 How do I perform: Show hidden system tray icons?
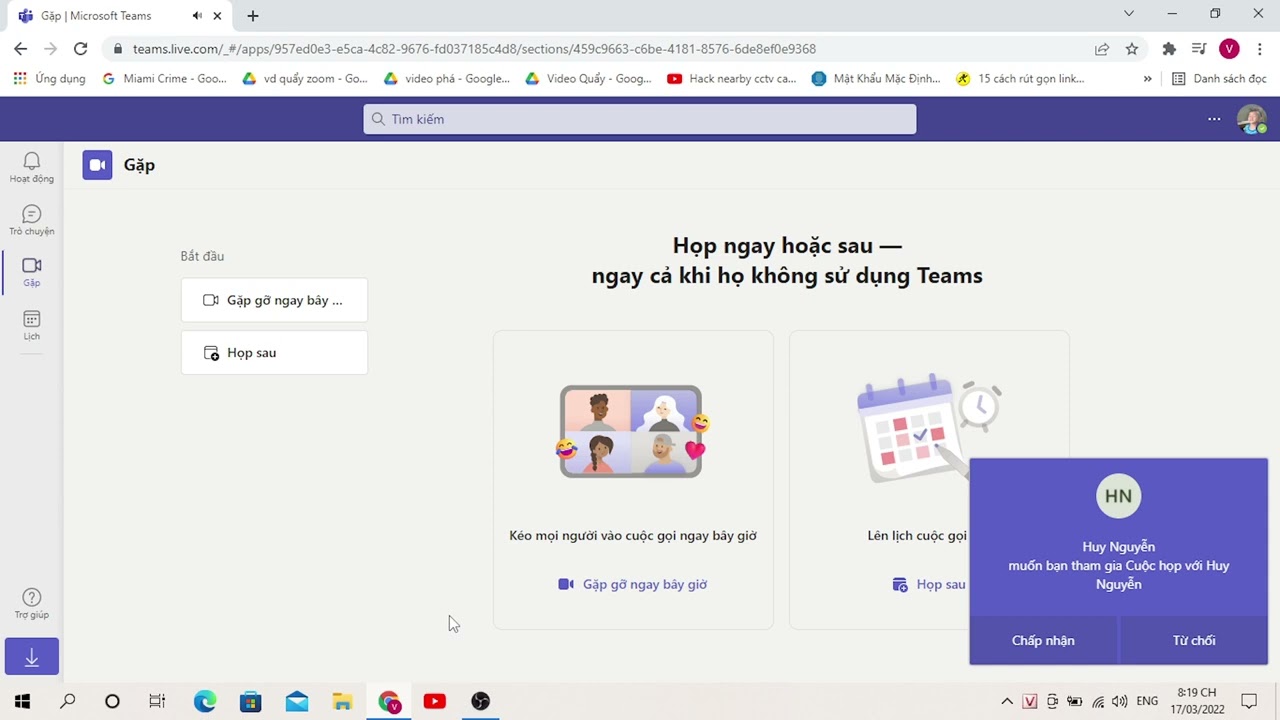point(1007,701)
